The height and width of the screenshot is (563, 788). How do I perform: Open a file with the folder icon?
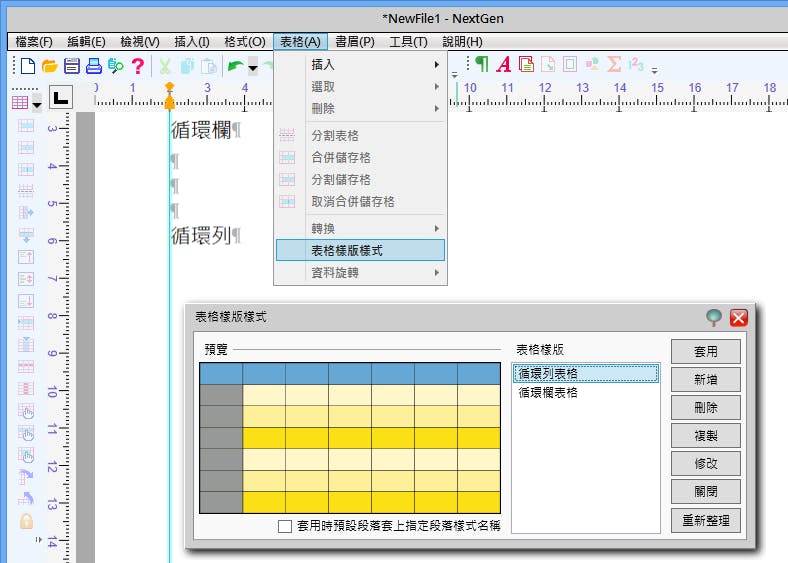50,66
